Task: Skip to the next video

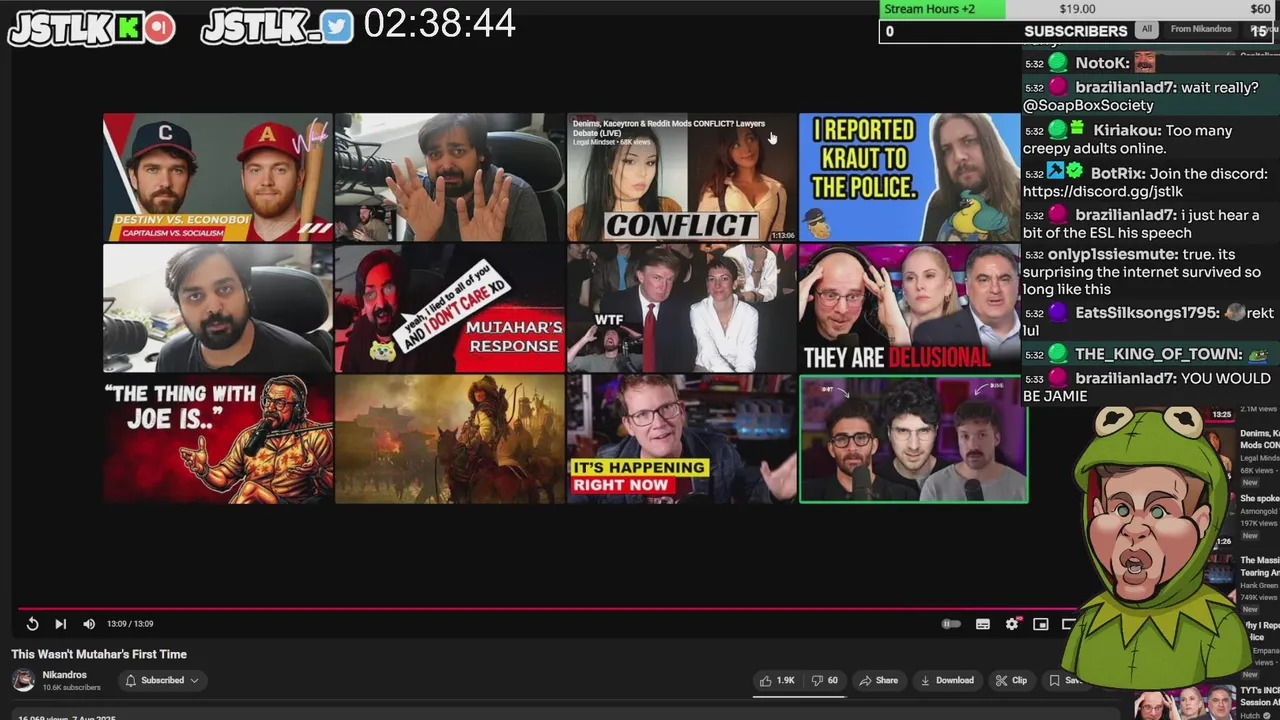Action: [x=60, y=624]
